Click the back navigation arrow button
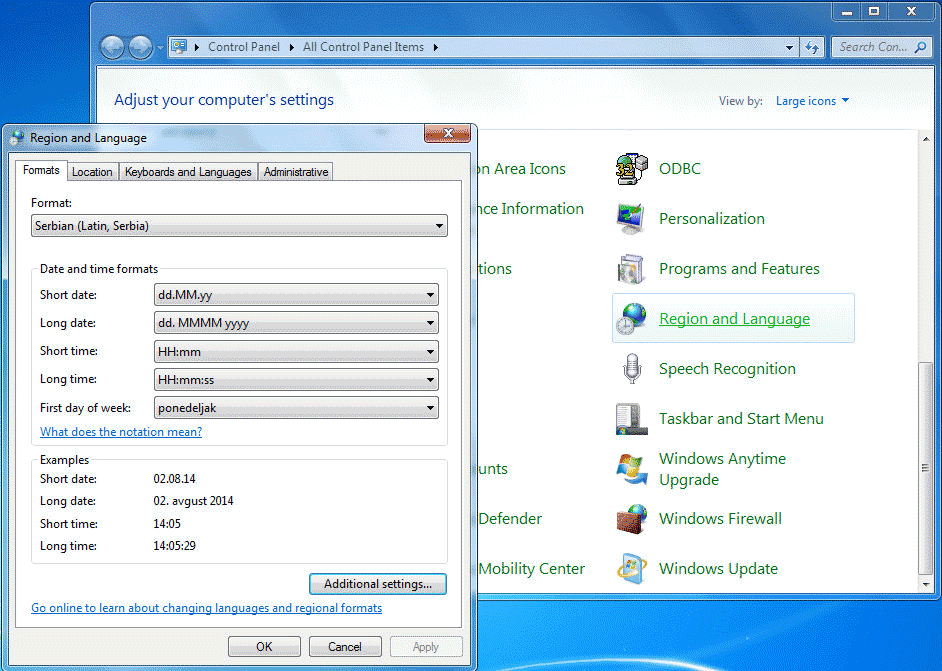Screen dimensions: 942x671 click(x=113, y=47)
